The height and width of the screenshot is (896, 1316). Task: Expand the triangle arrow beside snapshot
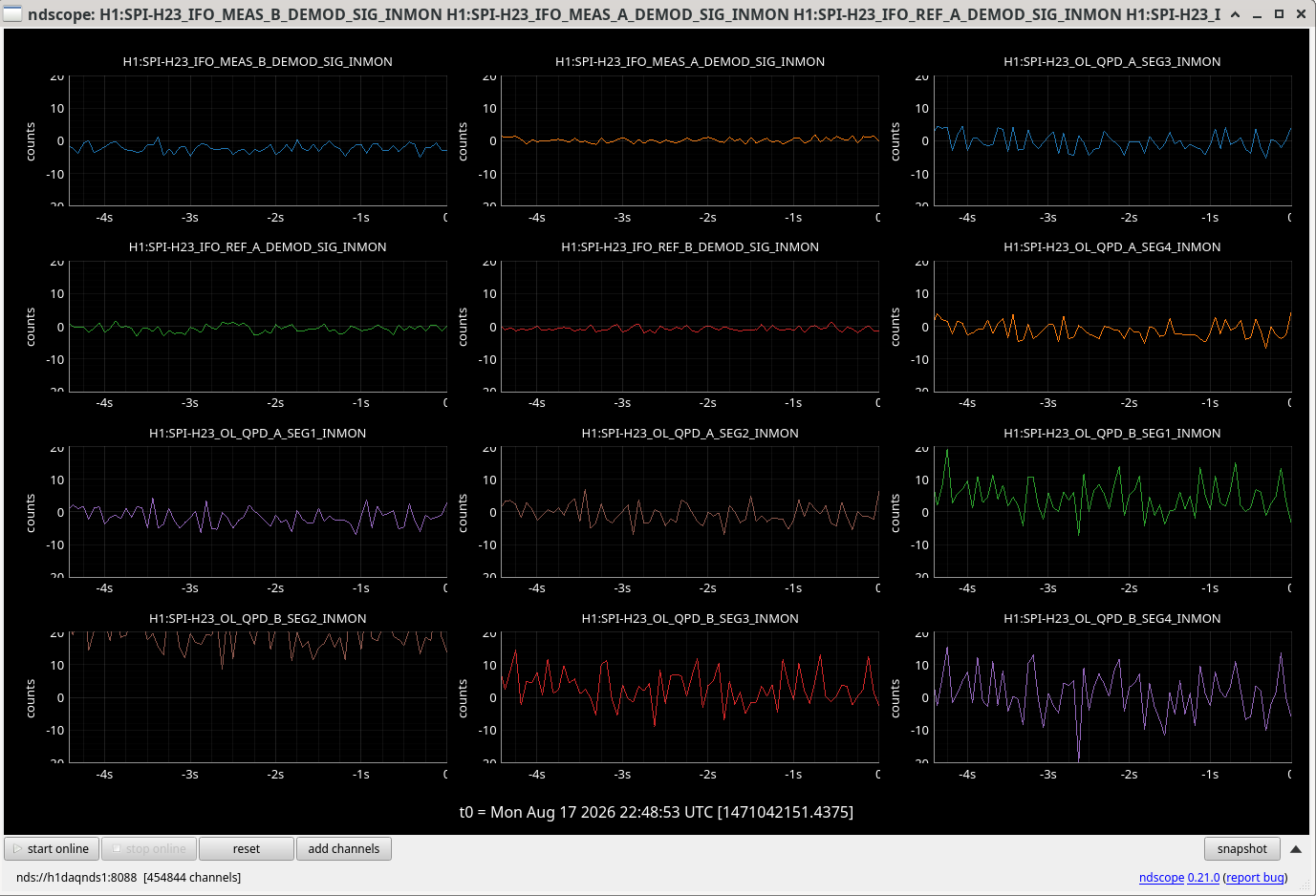pos(1296,848)
